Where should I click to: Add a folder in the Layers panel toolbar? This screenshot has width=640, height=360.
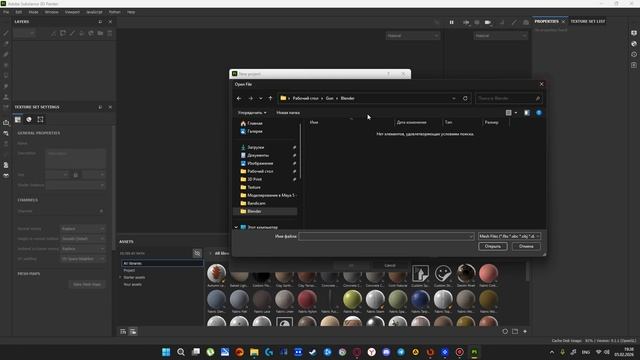click(x=100, y=33)
